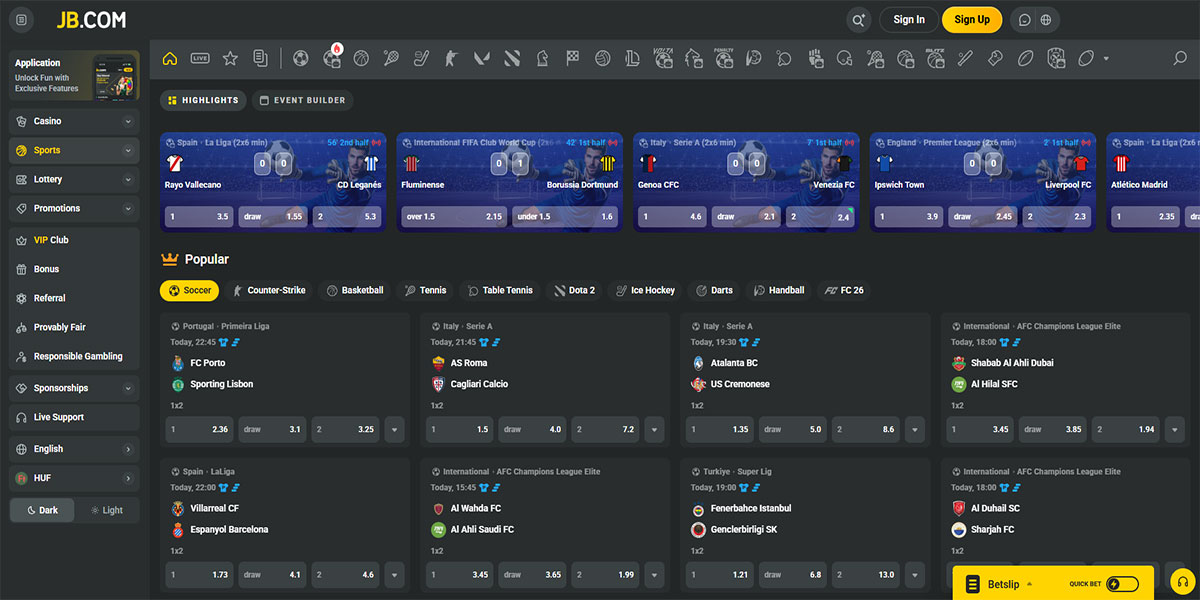
Task: Open favorites star icon
Action: 230,59
